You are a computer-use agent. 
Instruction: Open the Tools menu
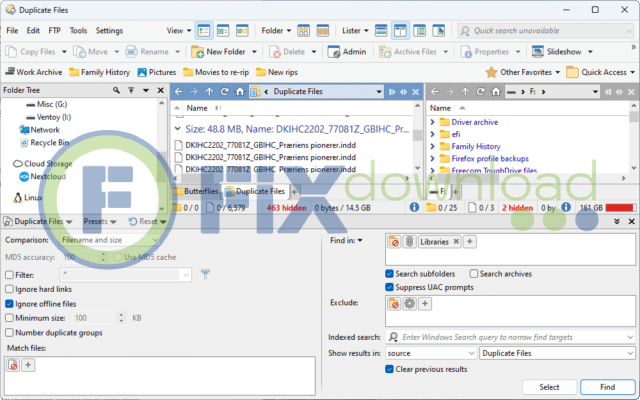click(78, 31)
